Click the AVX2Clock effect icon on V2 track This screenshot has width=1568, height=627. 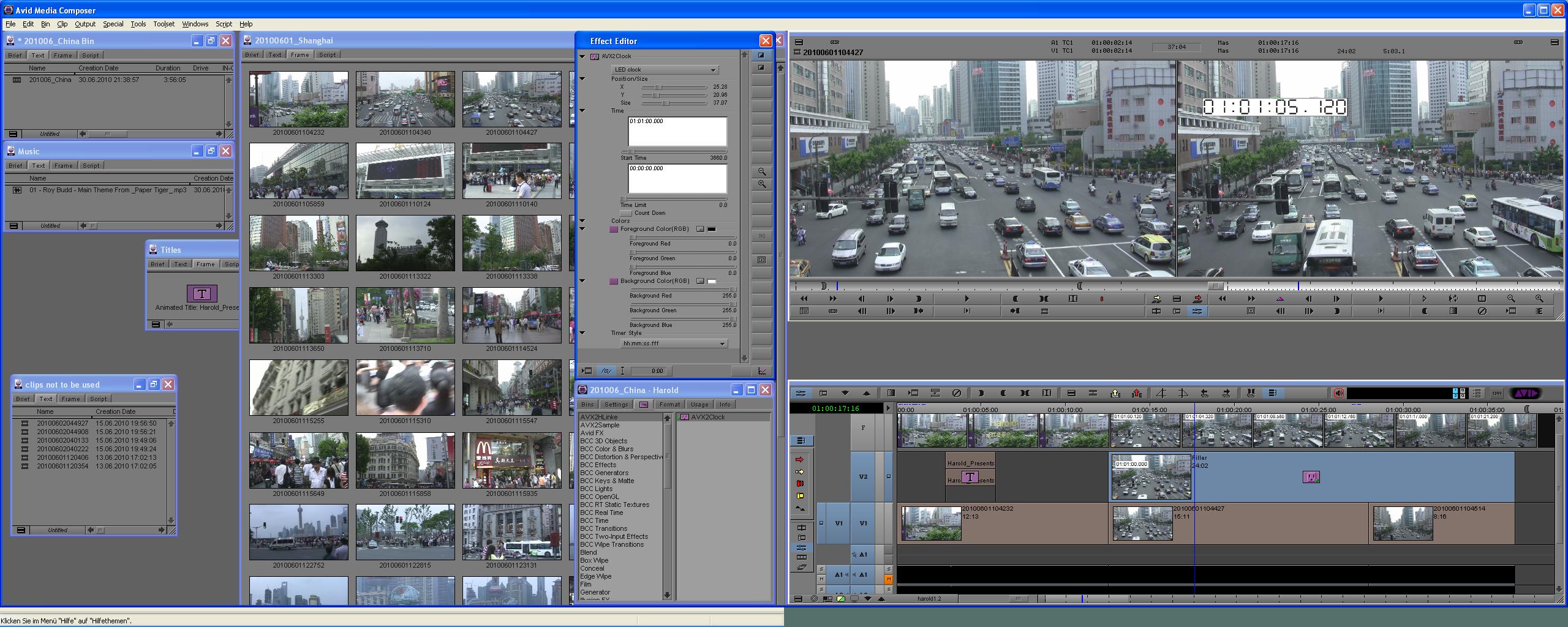(x=1311, y=477)
